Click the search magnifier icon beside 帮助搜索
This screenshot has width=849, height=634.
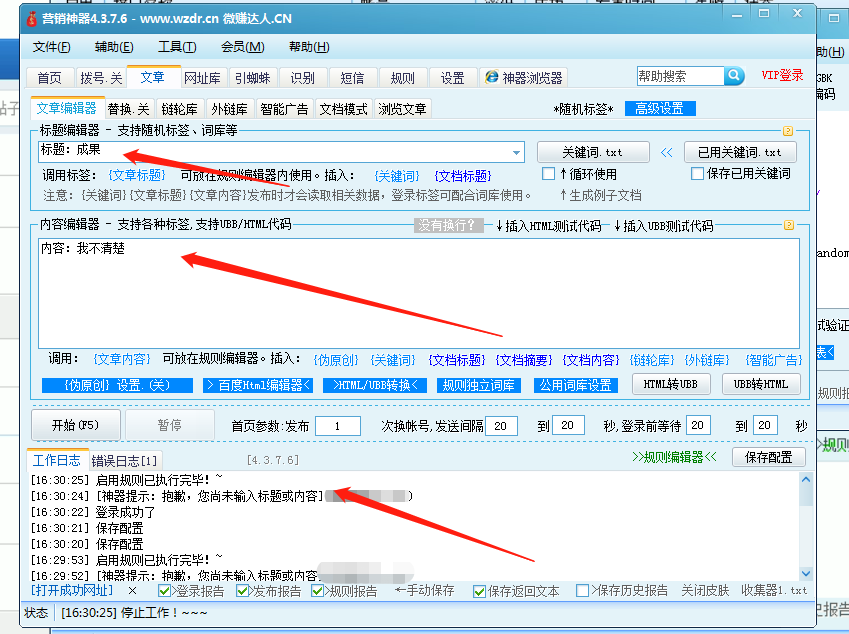point(735,75)
